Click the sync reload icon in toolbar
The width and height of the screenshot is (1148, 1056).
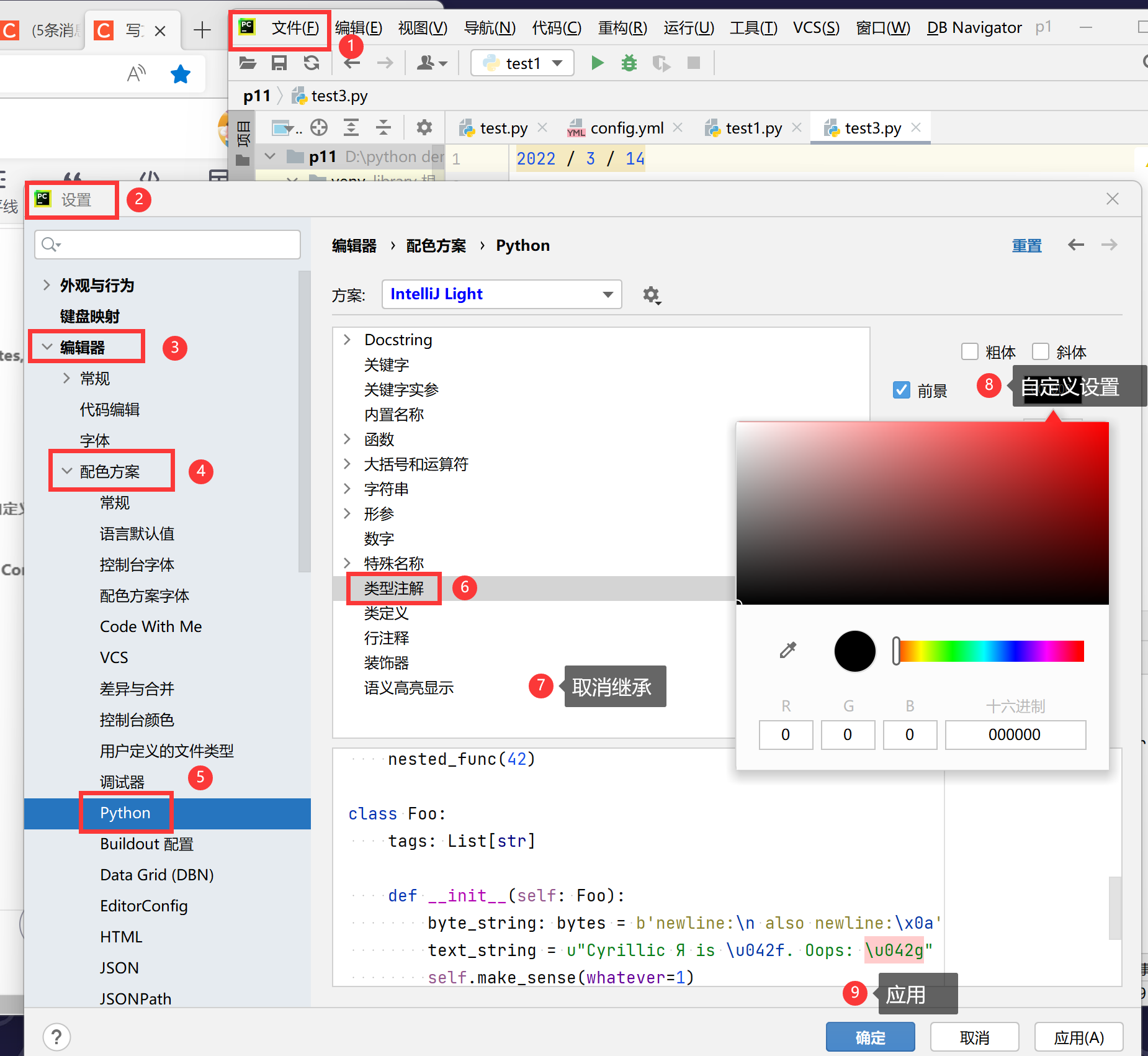click(x=312, y=63)
